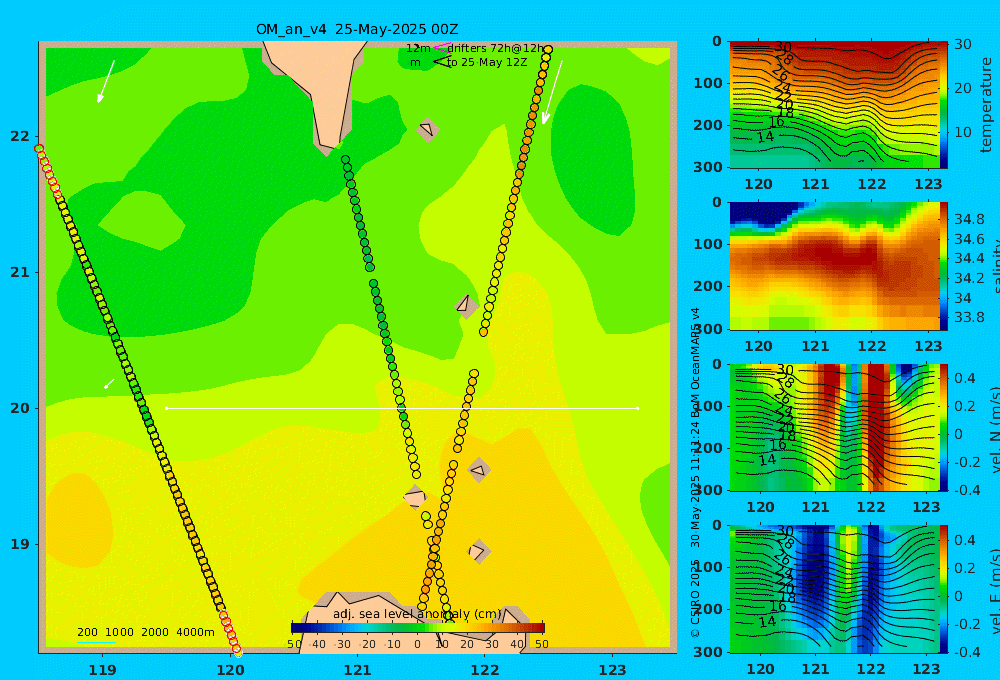
Task: Click the white section line at 20N
Action: click(402, 408)
